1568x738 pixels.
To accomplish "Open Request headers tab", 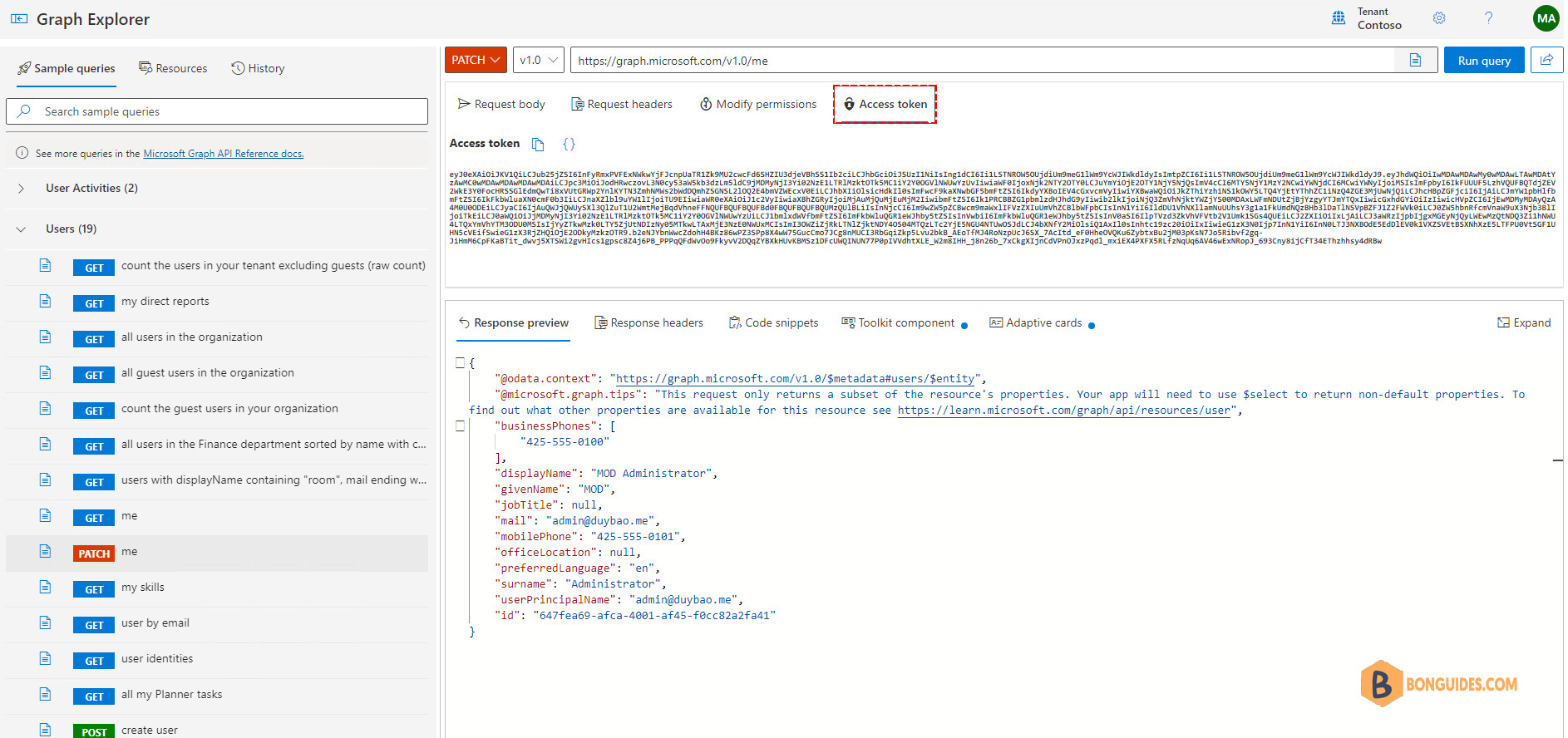I will pos(622,104).
